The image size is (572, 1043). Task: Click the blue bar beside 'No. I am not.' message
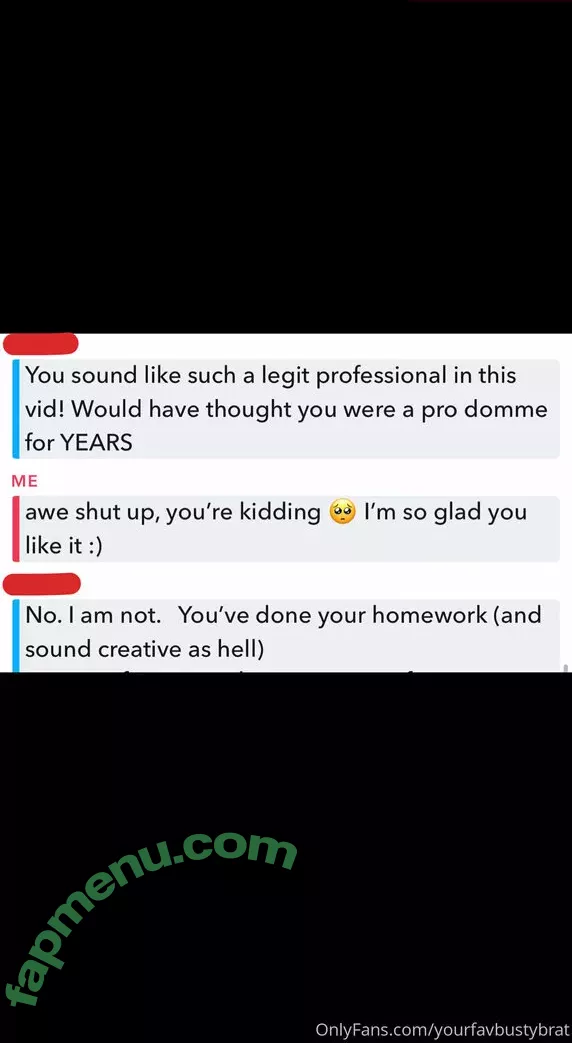pos(15,635)
